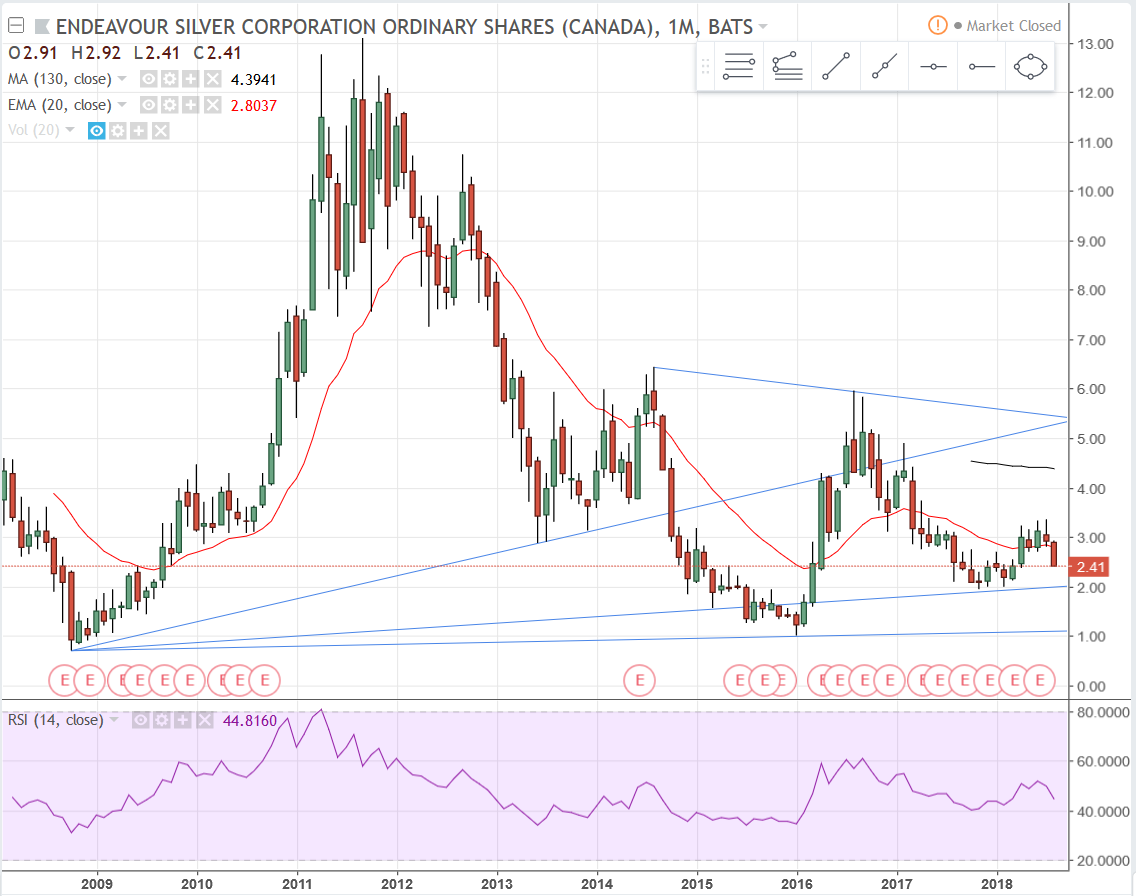Screen dimensions: 1136x896
Task: Click plus icon on RSI (14, close) row
Action: click(183, 720)
